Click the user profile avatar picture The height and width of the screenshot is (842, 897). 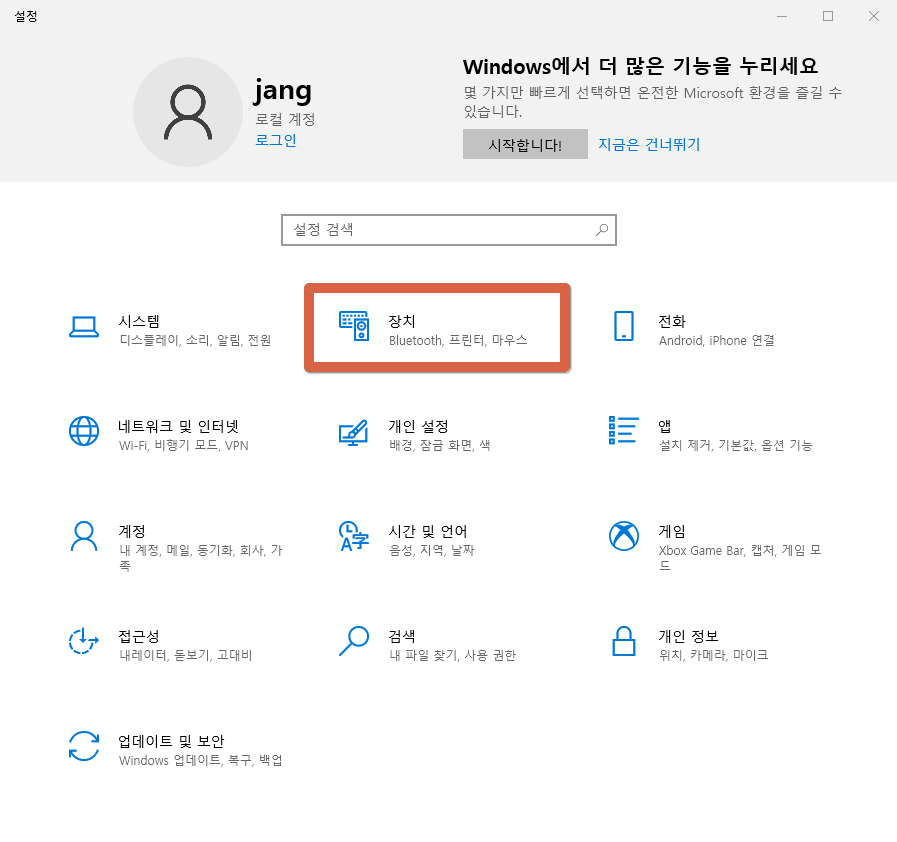188,112
